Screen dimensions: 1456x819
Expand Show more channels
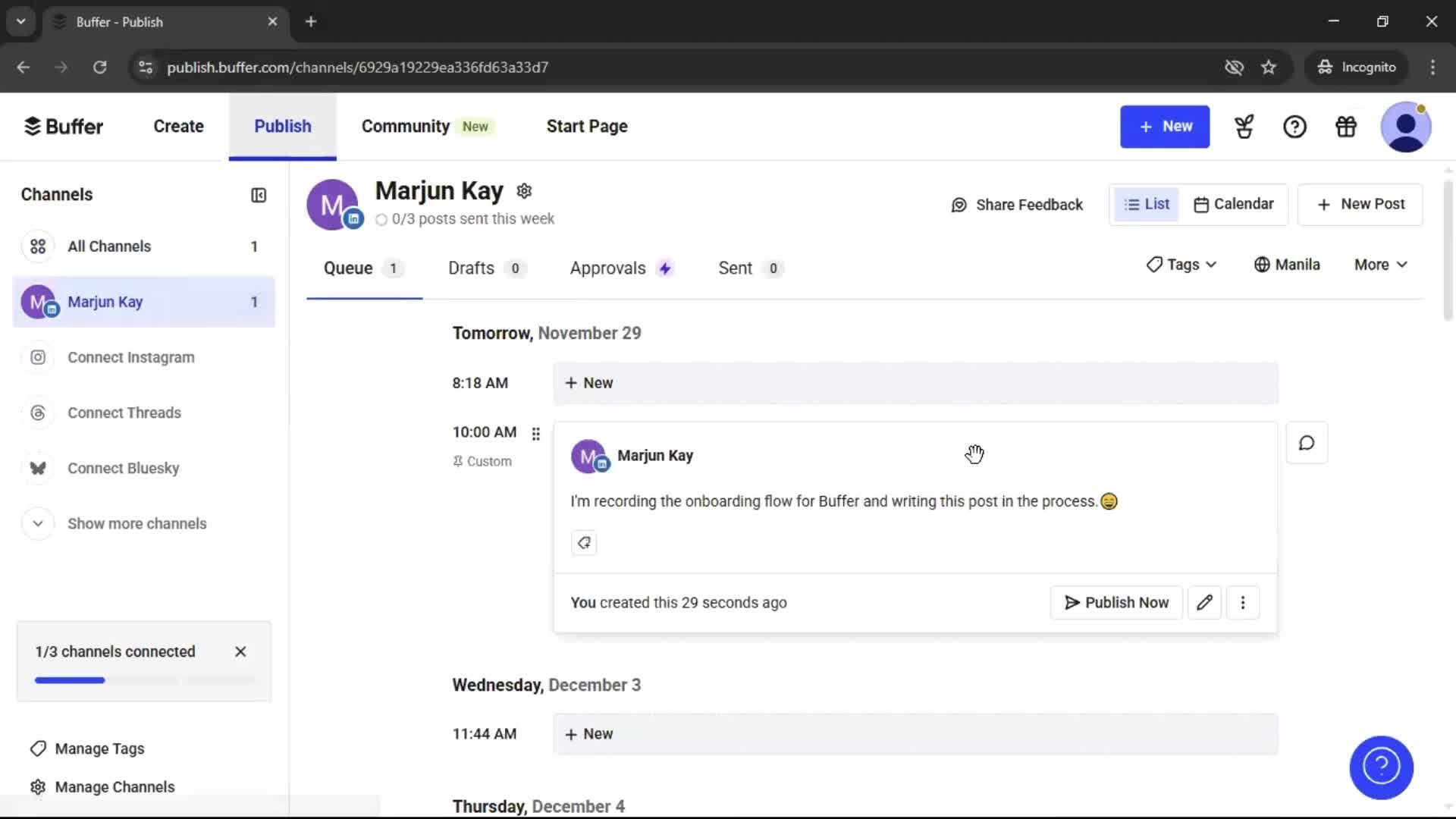pos(136,523)
